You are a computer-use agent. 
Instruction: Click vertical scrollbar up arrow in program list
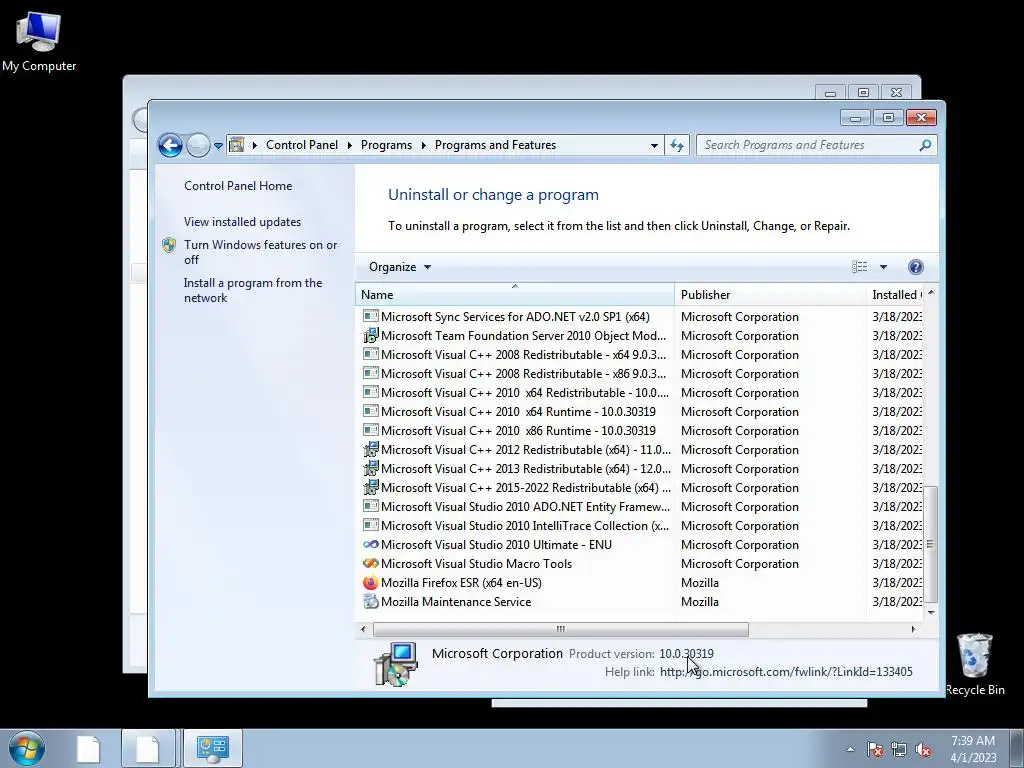tap(931, 293)
